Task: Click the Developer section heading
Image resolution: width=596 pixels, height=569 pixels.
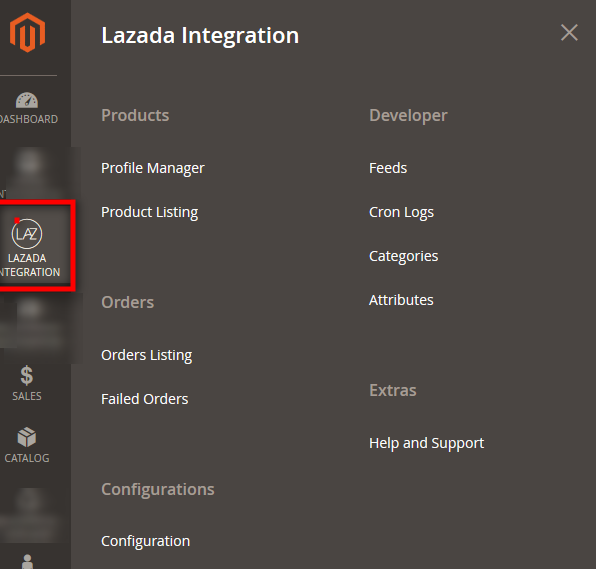Action: (x=408, y=116)
